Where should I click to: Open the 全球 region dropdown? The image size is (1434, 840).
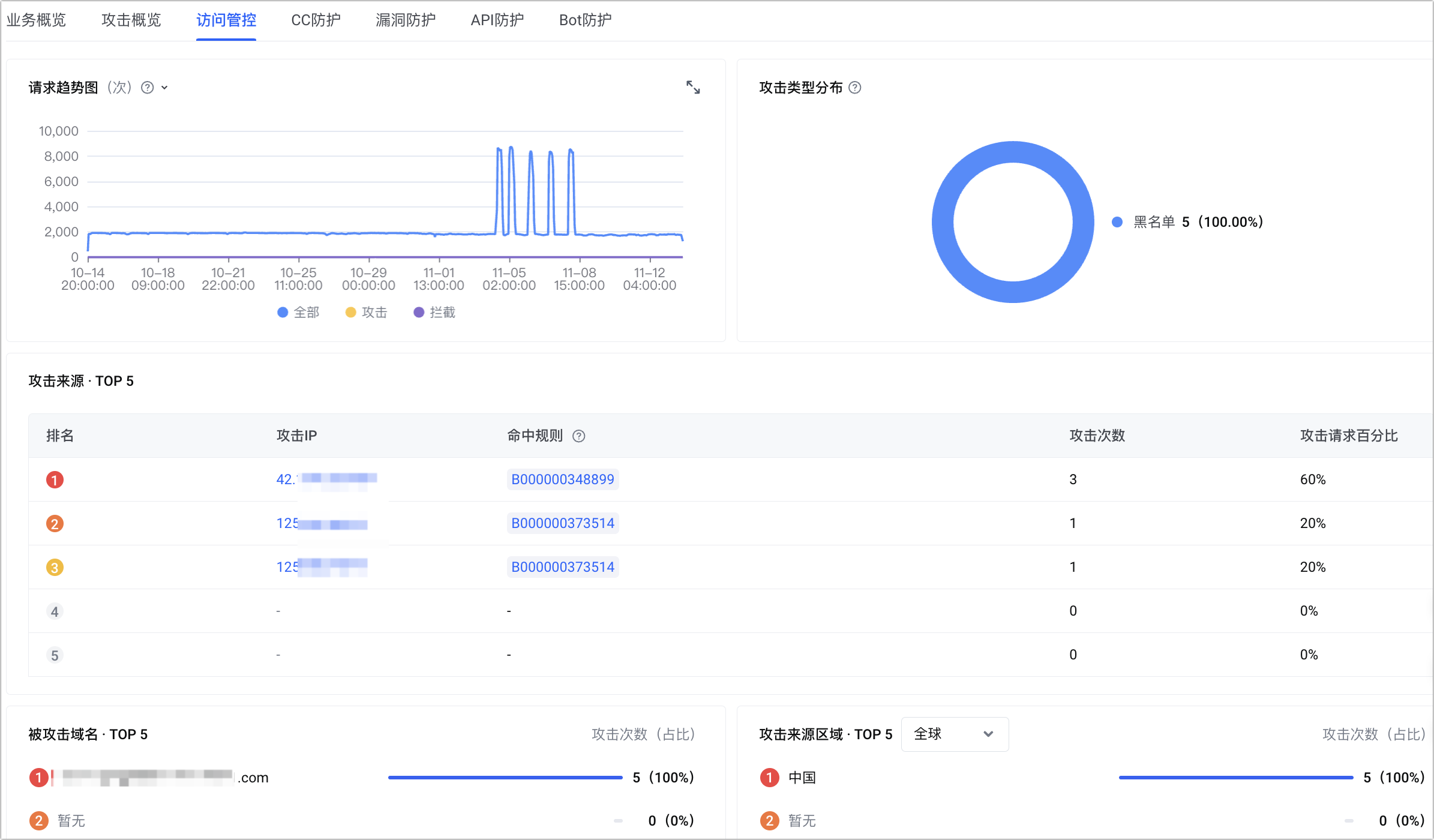tap(955, 734)
